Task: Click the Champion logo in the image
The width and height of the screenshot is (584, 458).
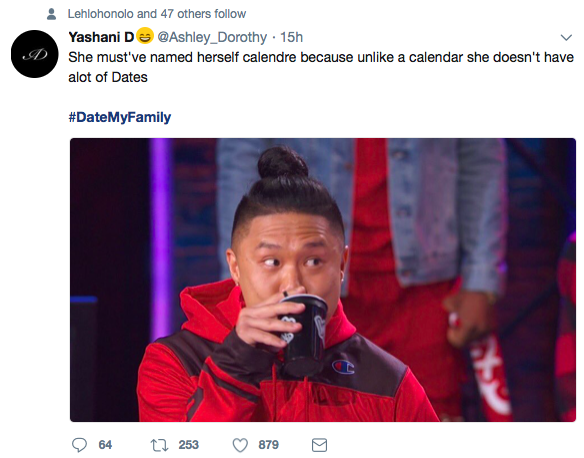Action: coord(343,367)
